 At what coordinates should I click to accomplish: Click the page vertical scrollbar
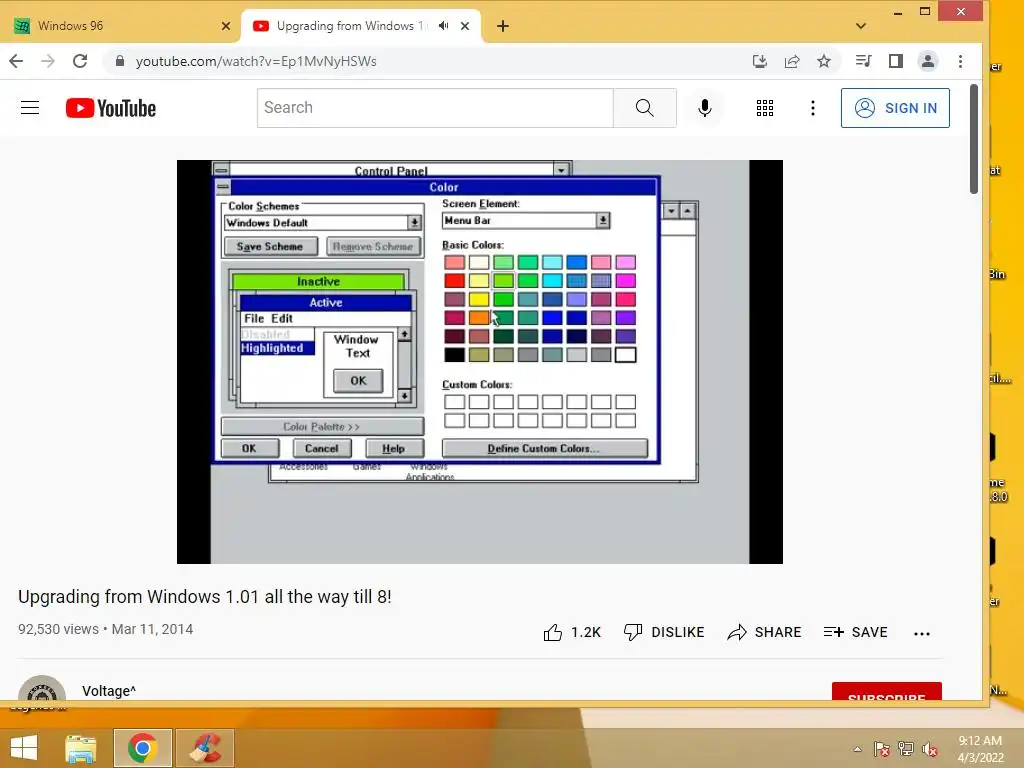[x=974, y=138]
